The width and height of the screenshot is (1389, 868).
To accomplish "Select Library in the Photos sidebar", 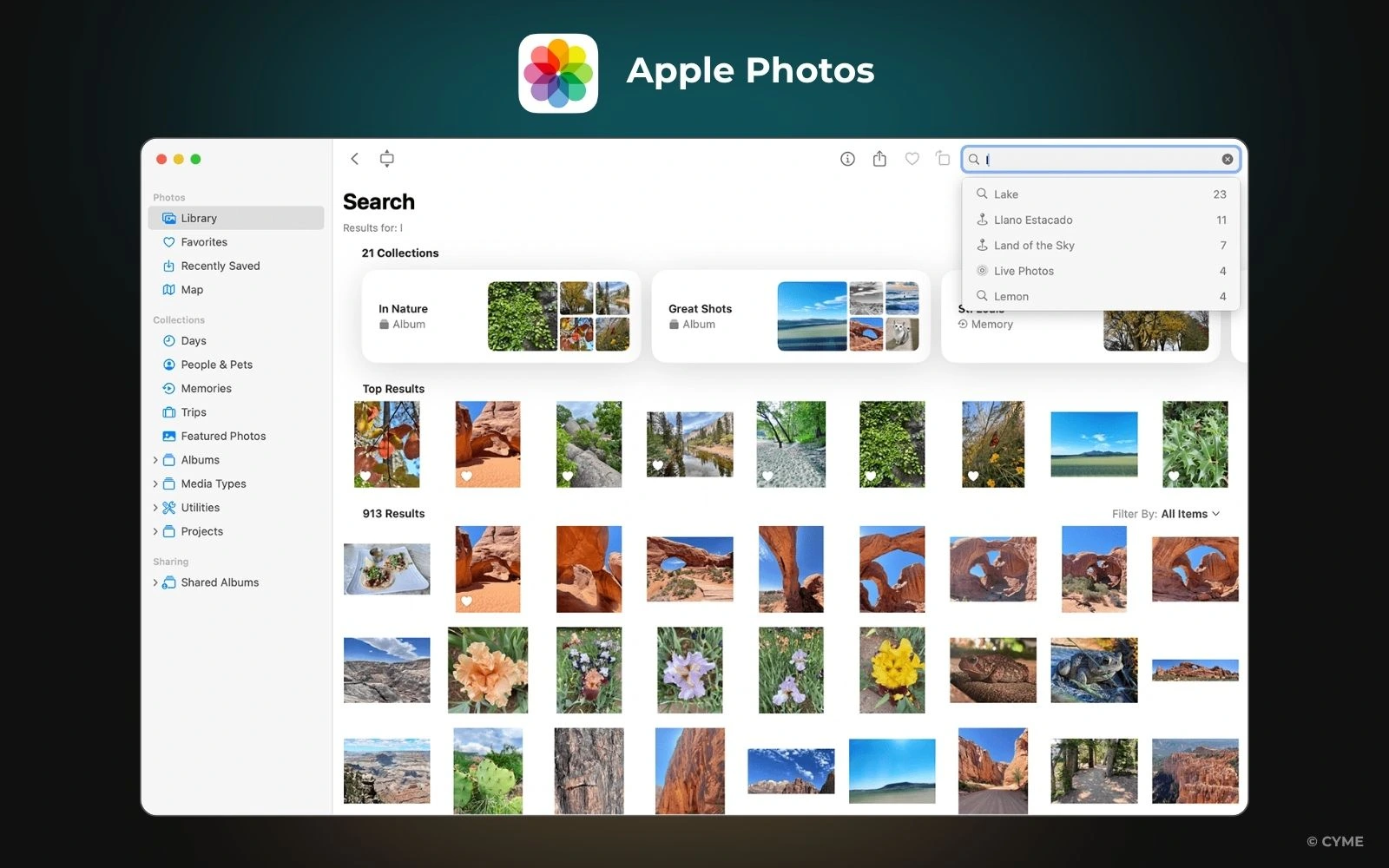I will pyautogui.click(x=200, y=218).
